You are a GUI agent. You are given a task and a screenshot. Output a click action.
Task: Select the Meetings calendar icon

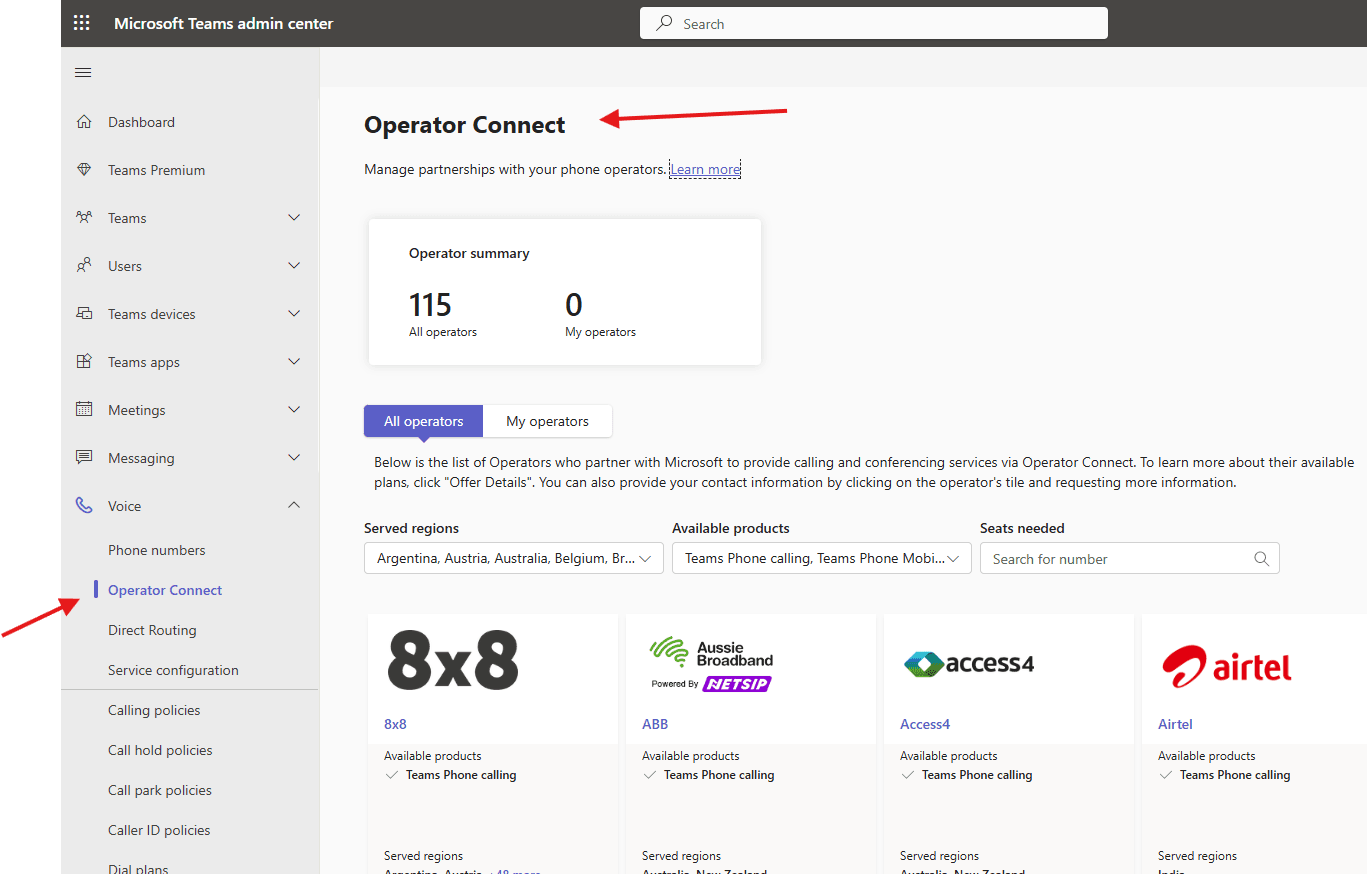[84, 409]
